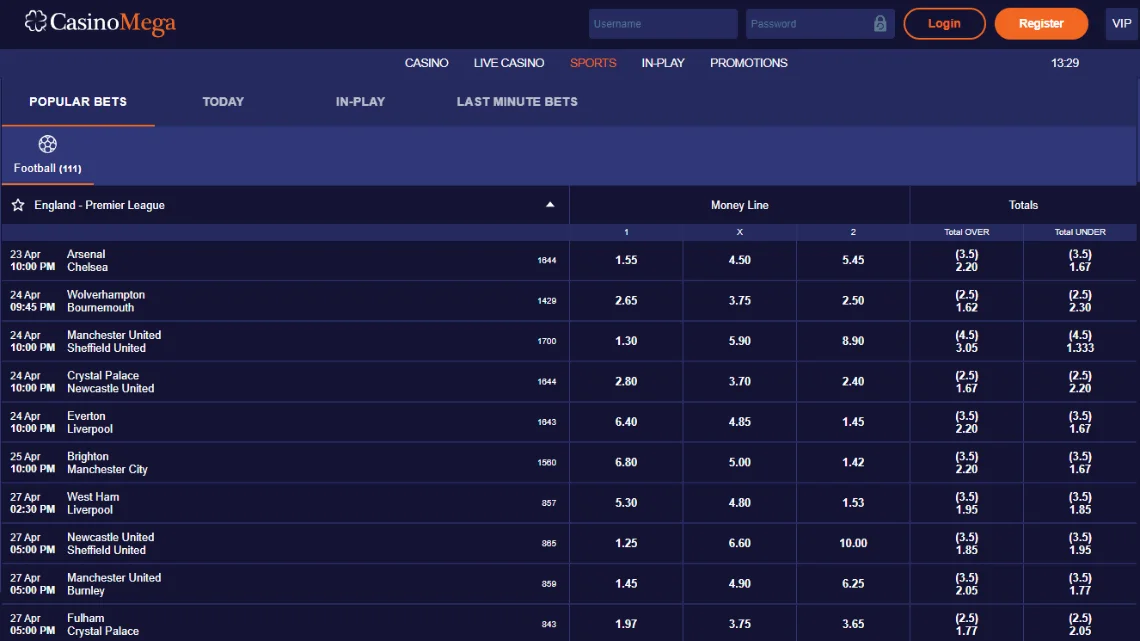Bet Wolverhampton win at 2.65
This screenshot has width=1140, height=641.
[x=626, y=301]
